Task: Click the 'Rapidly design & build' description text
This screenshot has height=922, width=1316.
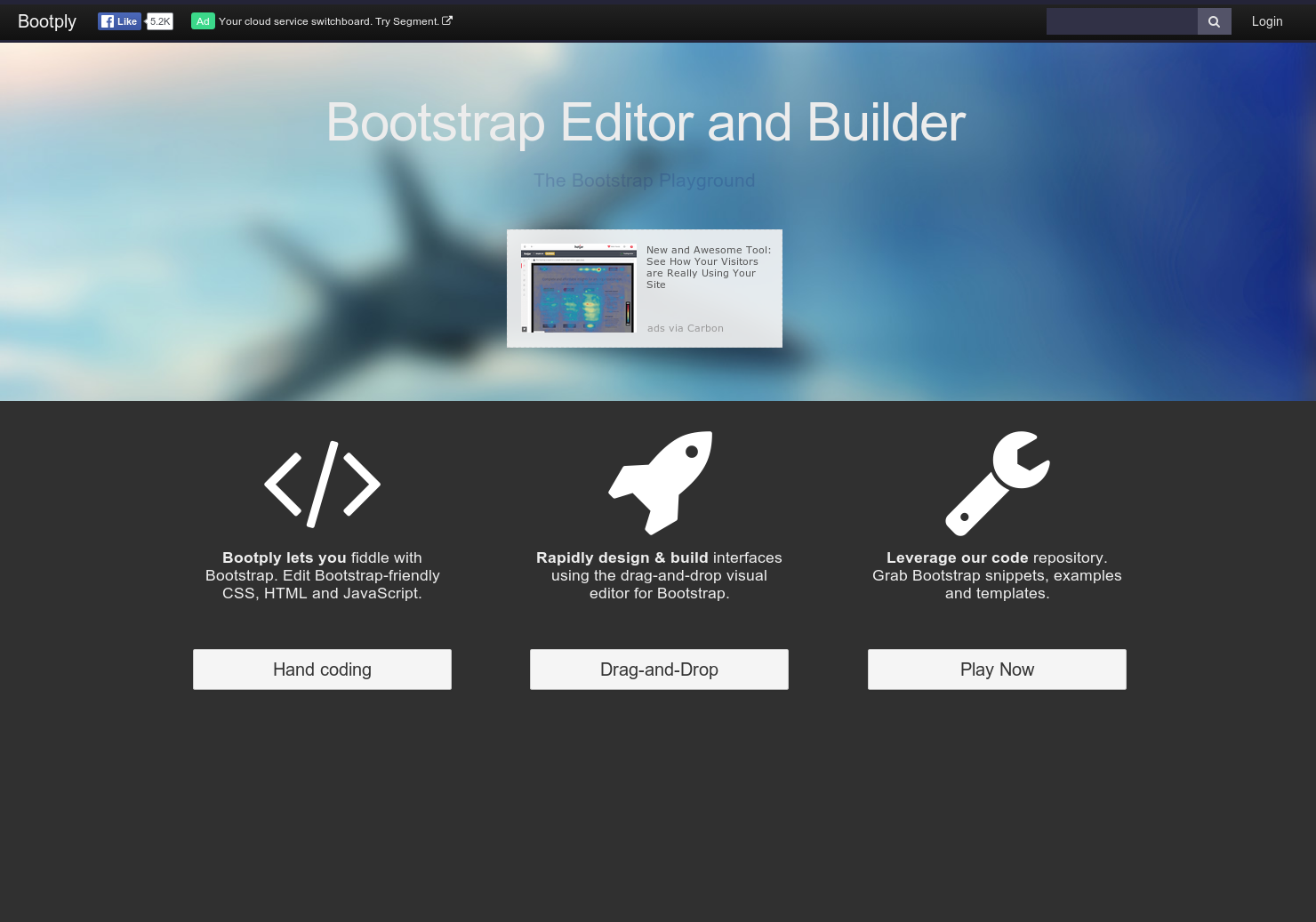Action: 659,575
